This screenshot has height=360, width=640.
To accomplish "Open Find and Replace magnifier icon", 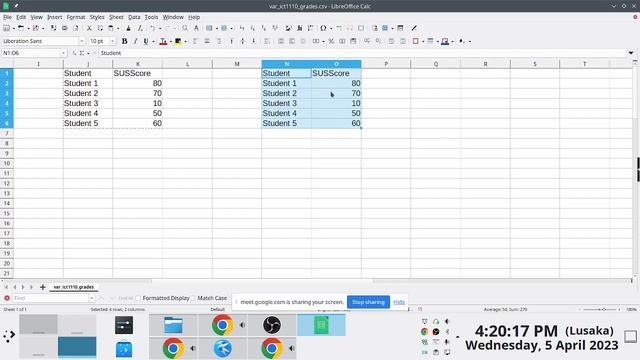I will pyautogui.click(x=185, y=28).
